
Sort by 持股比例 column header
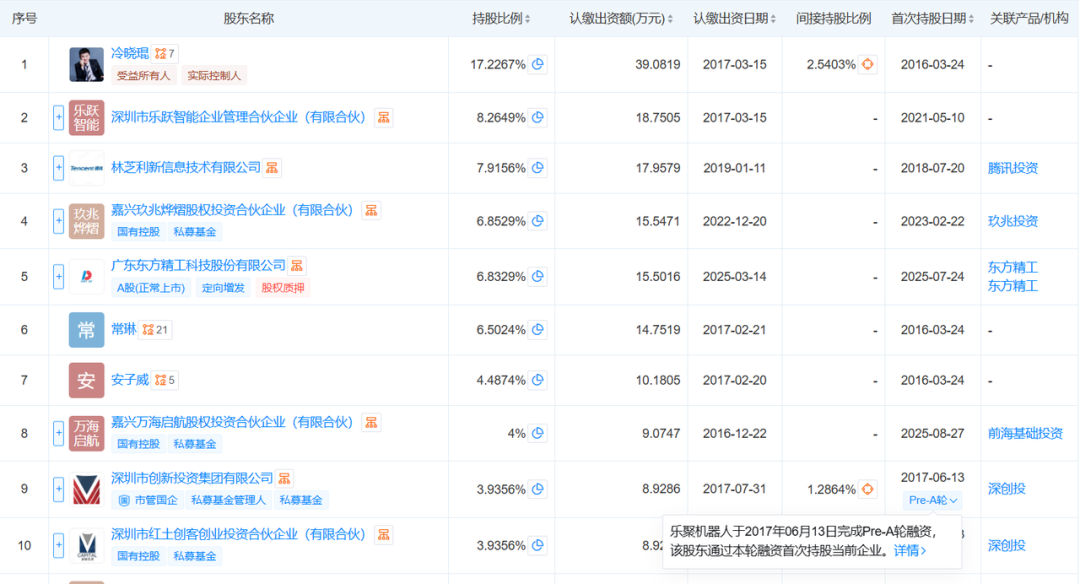coord(501,19)
